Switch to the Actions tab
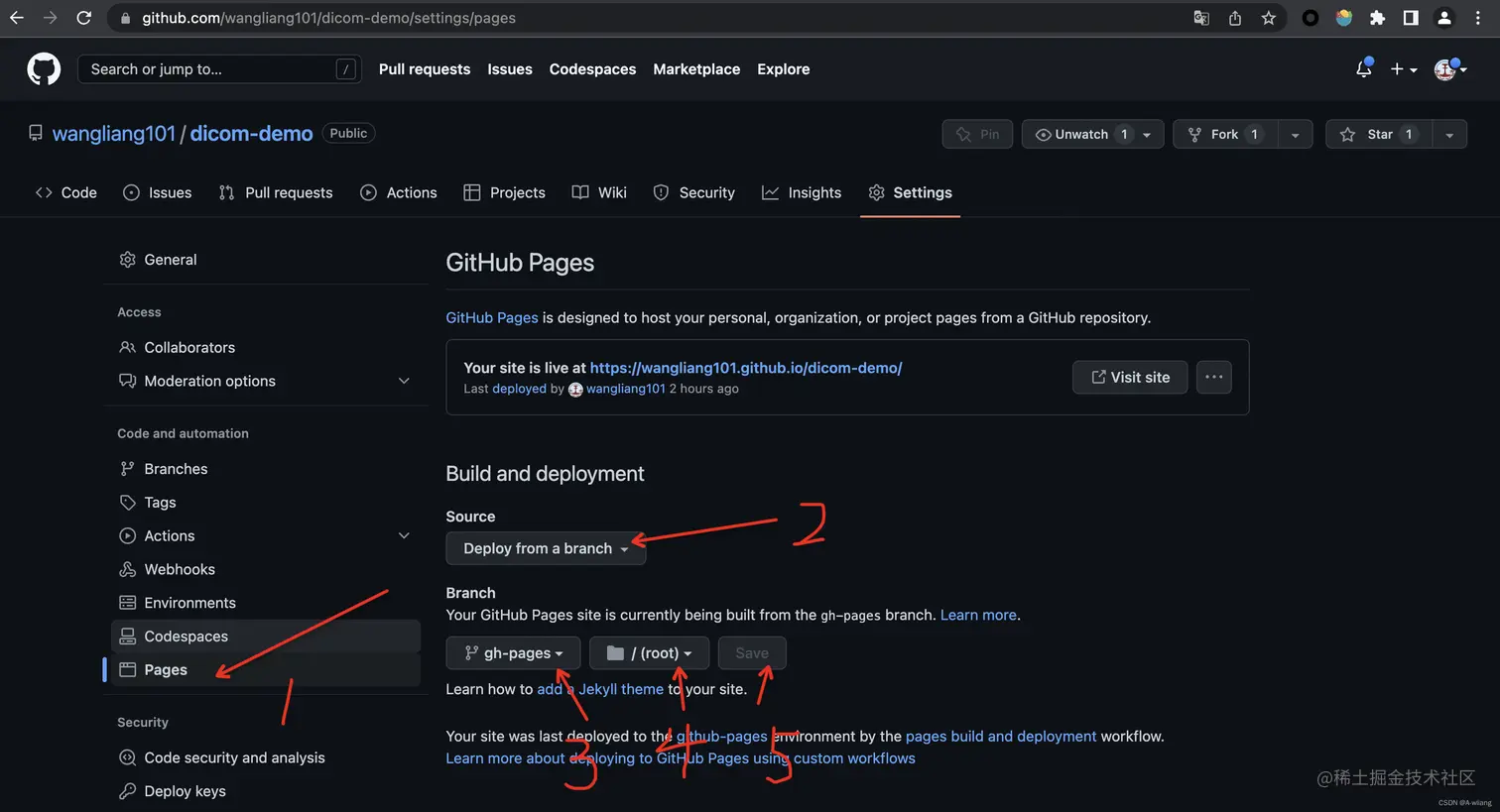The width and height of the screenshot is (1500, 812). point(398,192)
